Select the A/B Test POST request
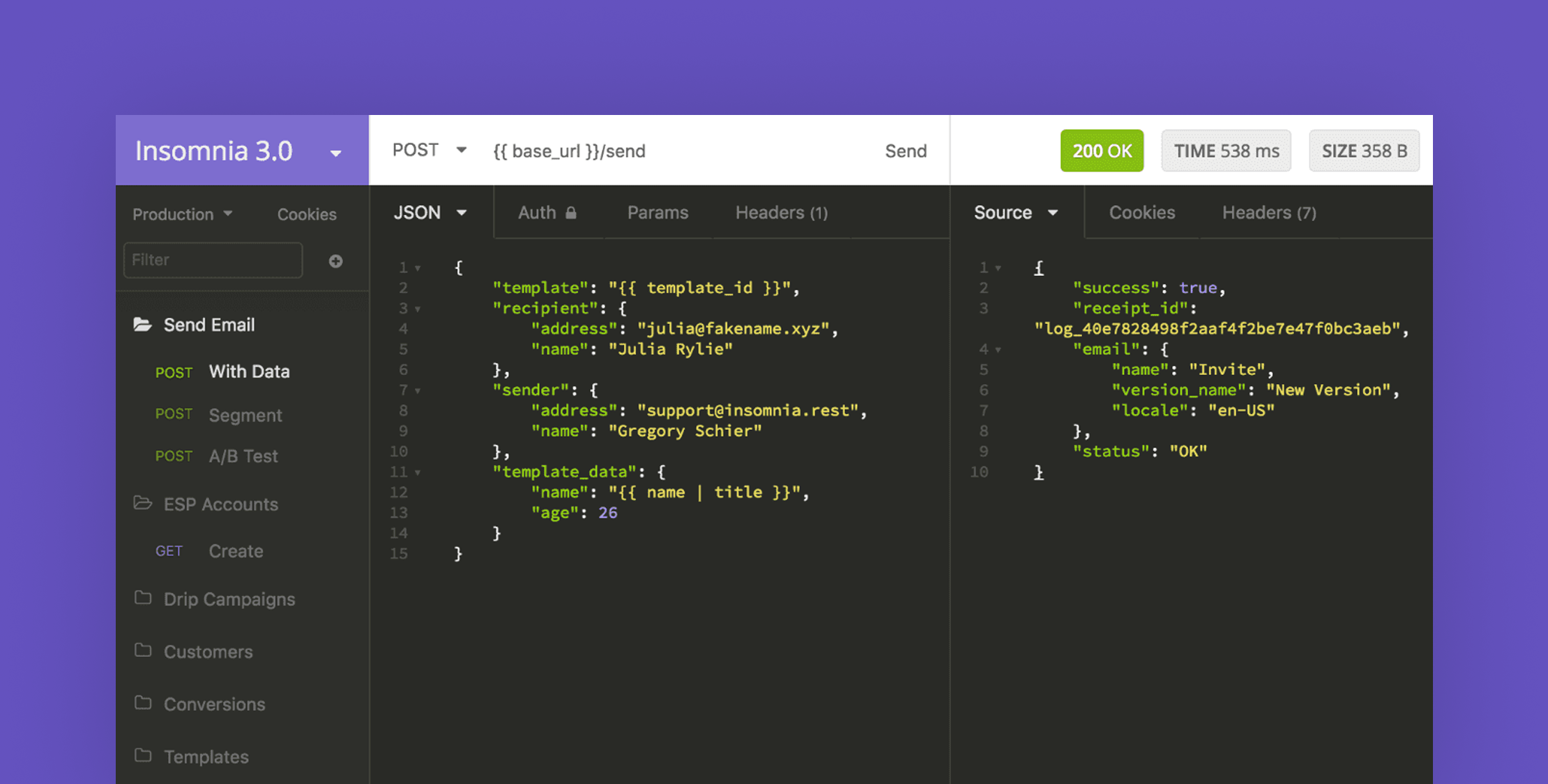This screenshot has width=1548, height=784. coord(216,456)
